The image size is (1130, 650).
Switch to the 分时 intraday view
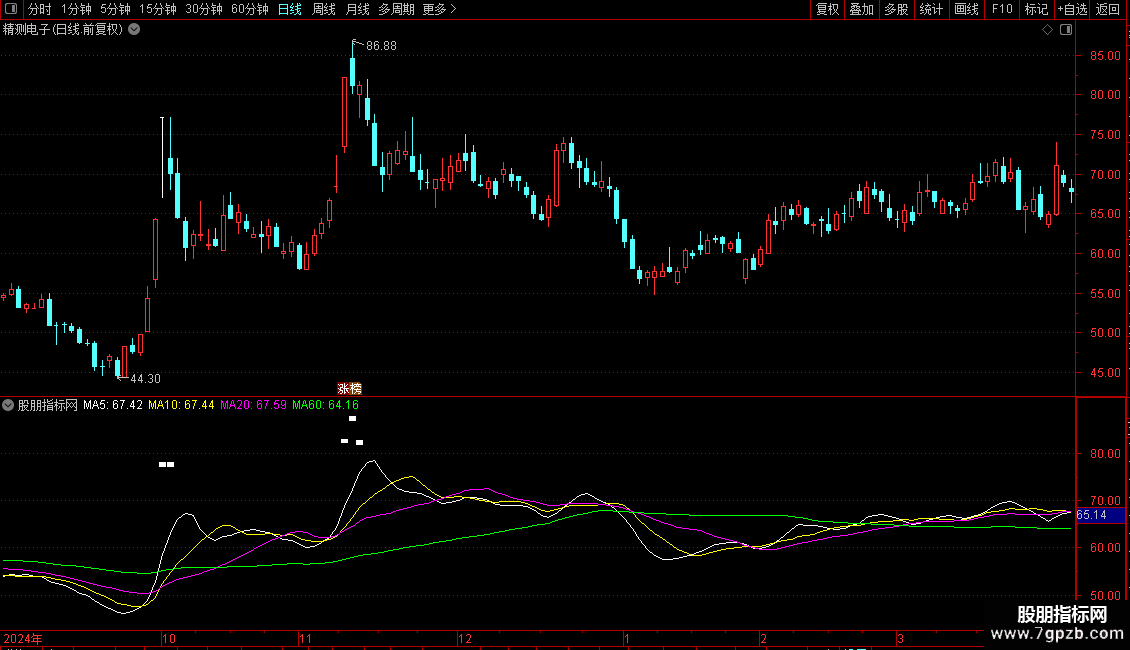point(39,9)
